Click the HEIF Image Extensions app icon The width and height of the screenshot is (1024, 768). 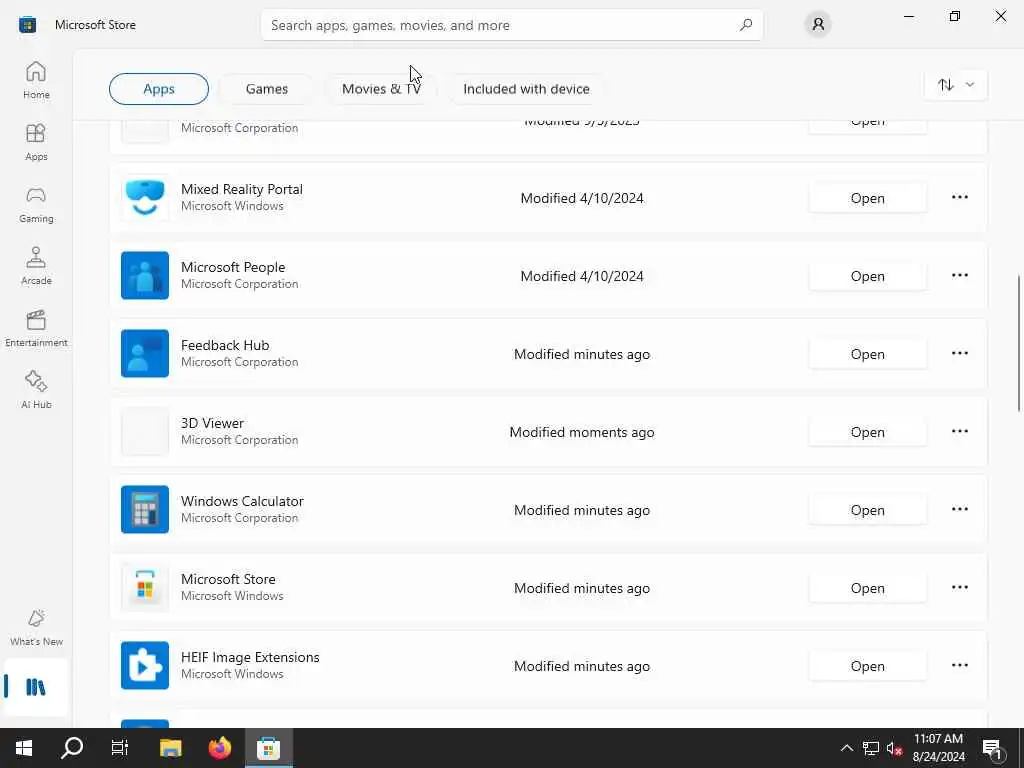point(145,665)
